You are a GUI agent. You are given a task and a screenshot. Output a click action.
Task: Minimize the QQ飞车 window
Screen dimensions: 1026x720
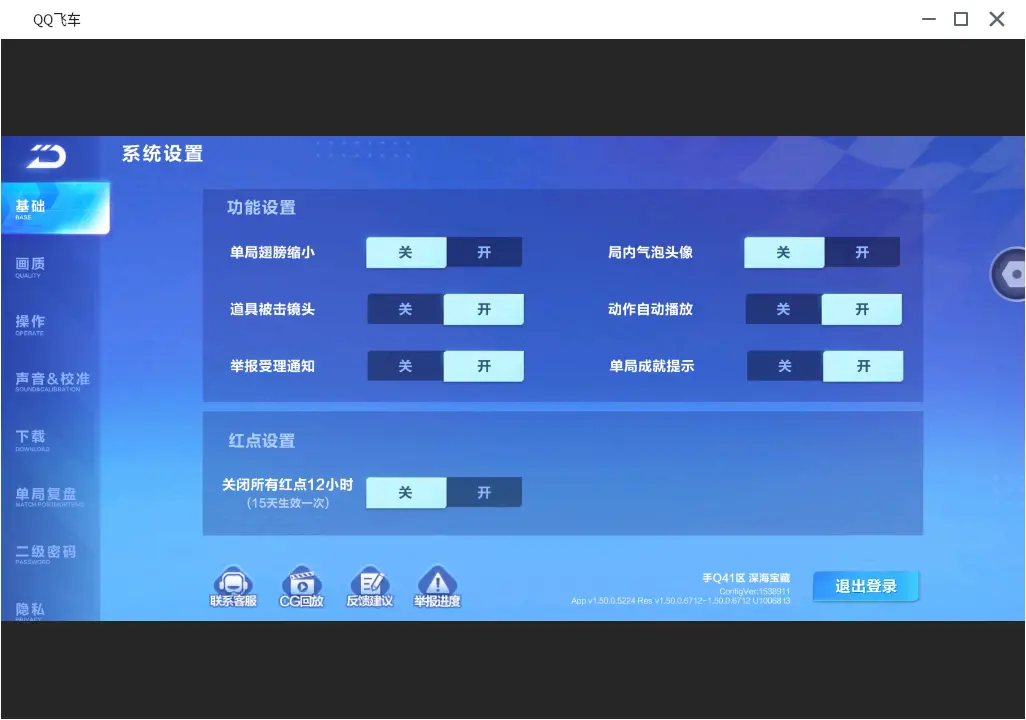(929, 19)
